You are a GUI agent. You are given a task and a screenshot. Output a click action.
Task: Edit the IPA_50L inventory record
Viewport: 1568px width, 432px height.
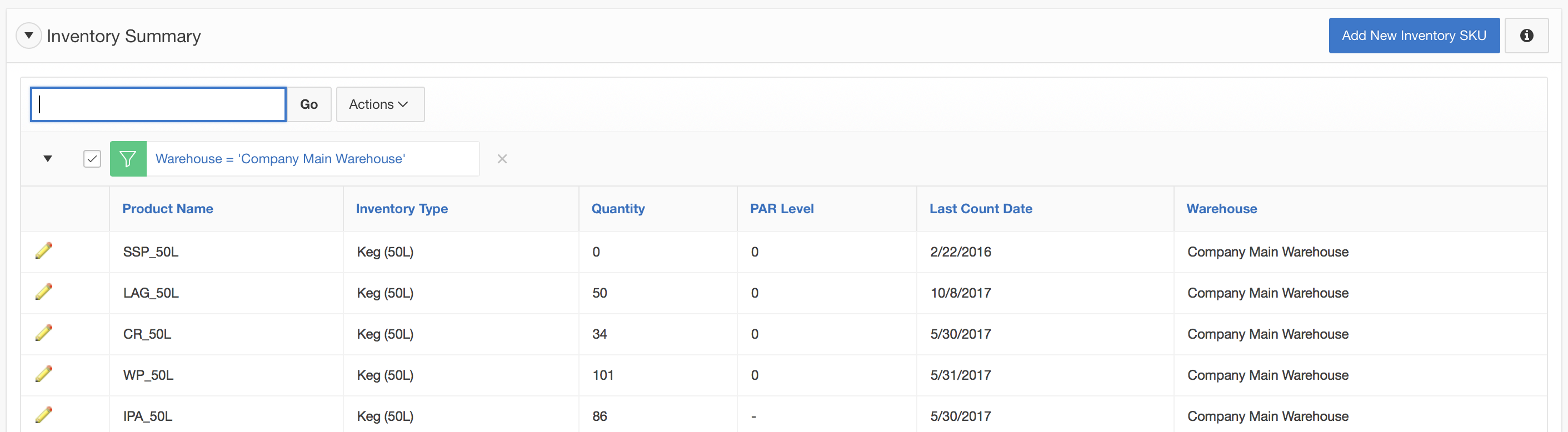coord(44,415)
